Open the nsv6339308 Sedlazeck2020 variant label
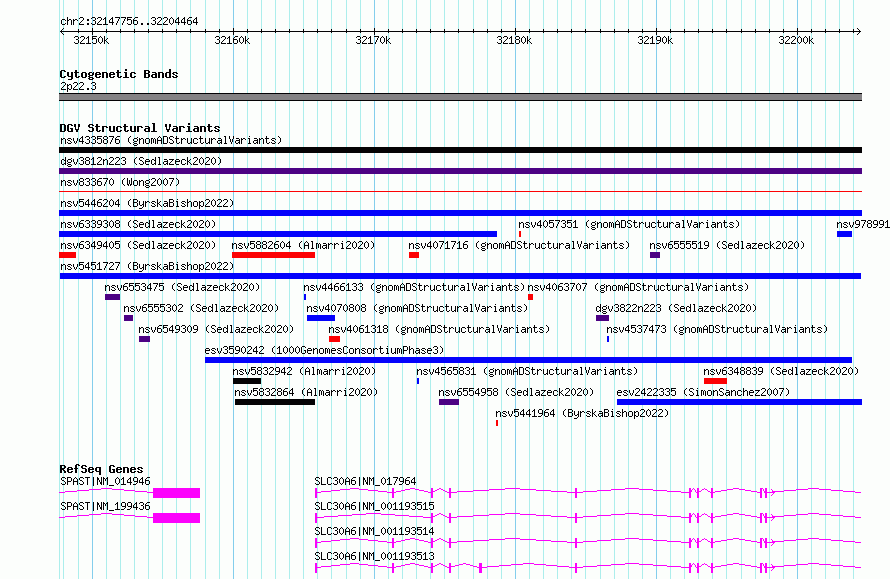 [138, 224]
